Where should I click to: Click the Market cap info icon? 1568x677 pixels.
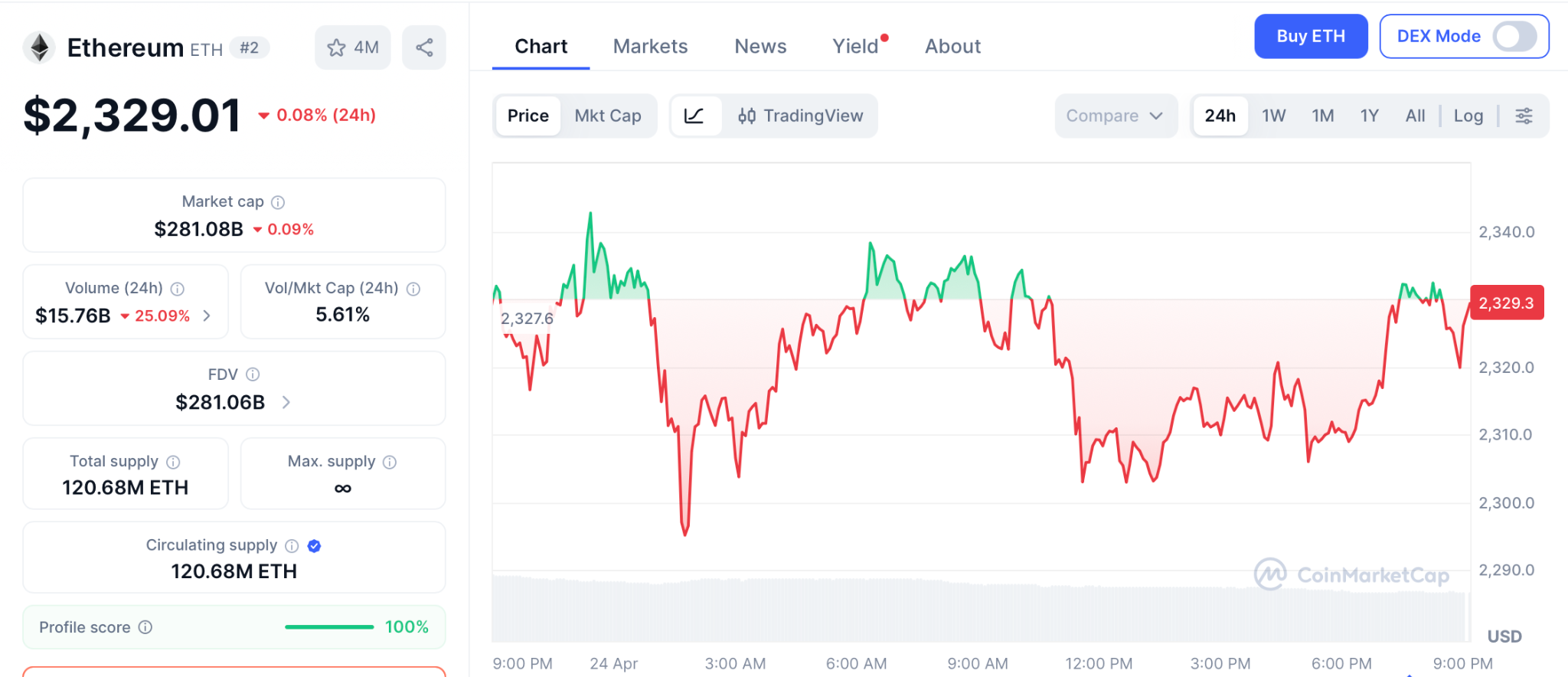point(278,202)
